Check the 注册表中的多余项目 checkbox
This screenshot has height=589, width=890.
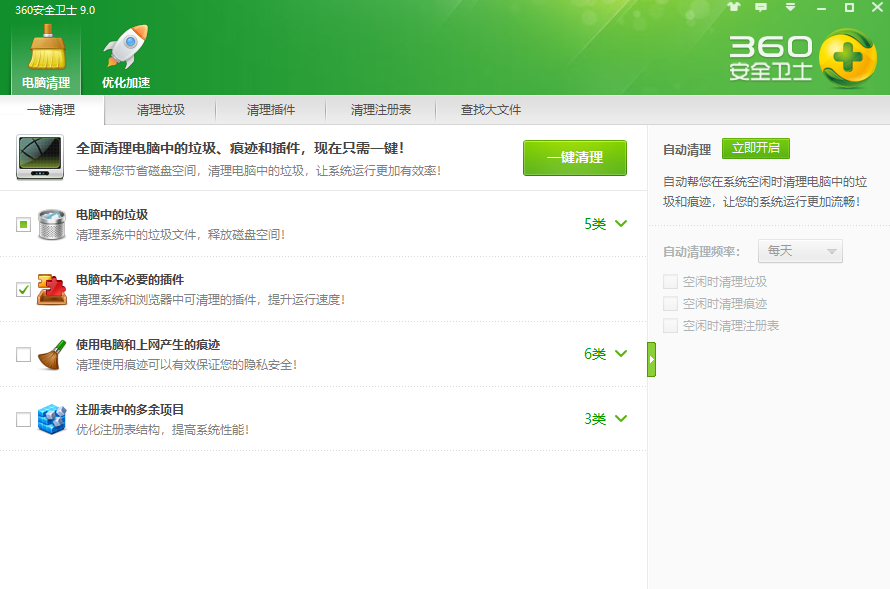pyautogui.click(x=23, y=419)
